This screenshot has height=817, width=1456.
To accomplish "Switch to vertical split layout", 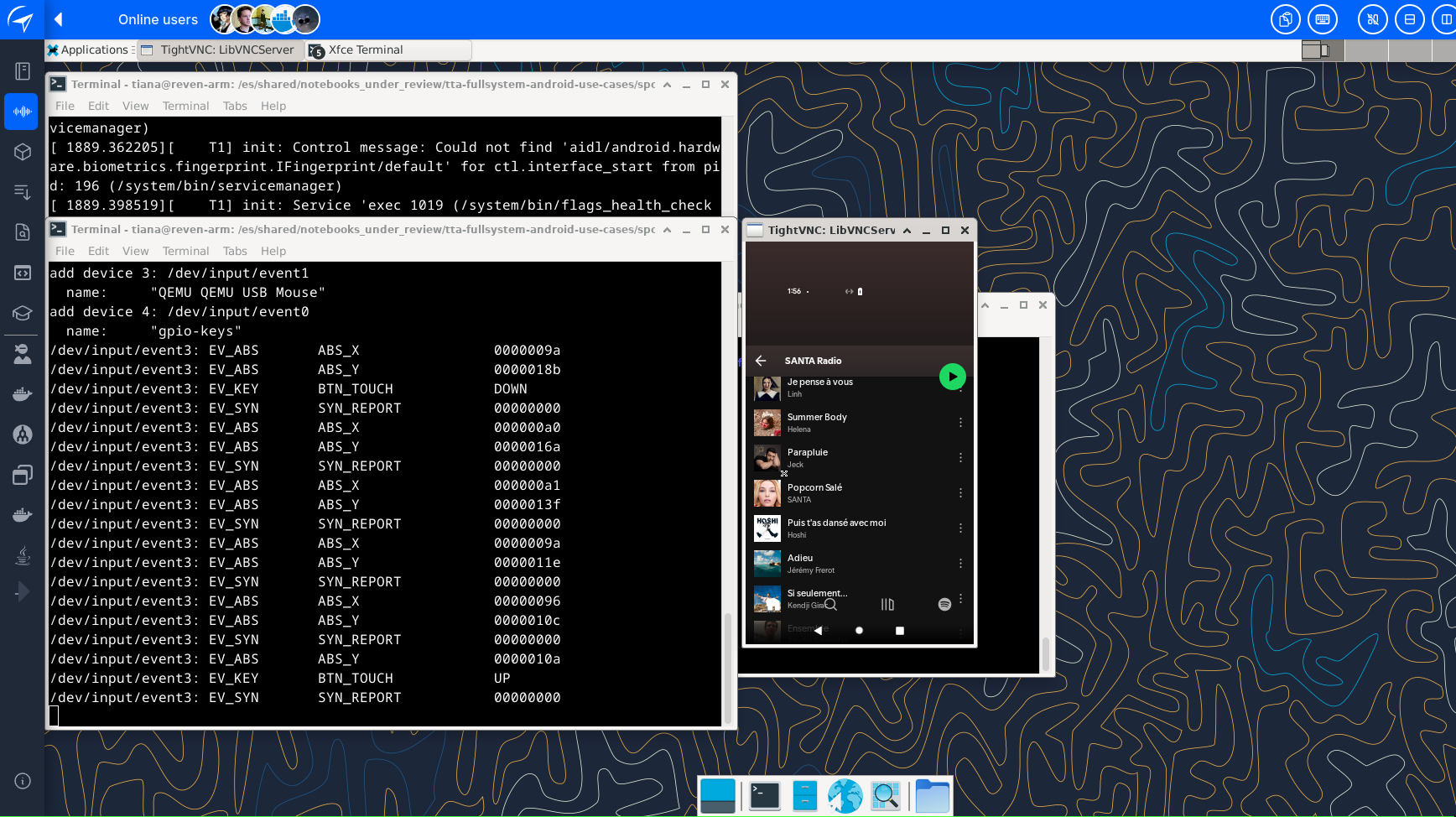I will (1446, 19).
